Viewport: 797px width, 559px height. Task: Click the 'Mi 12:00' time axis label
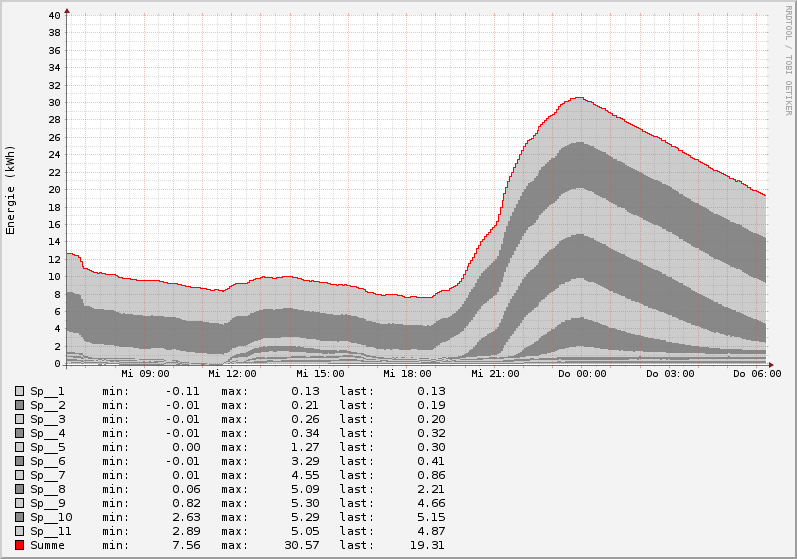tap(232, 374)
